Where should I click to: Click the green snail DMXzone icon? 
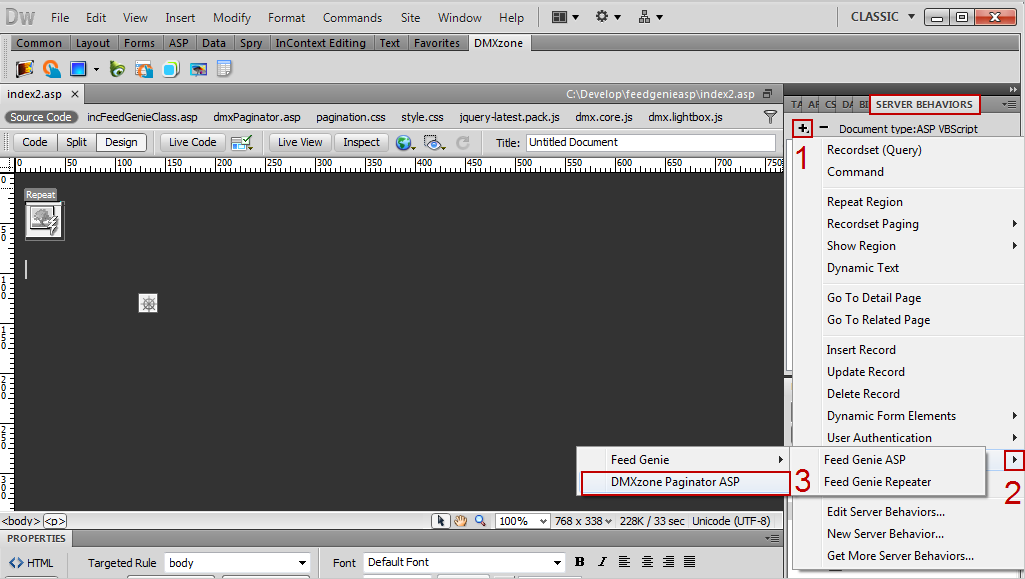pos(117,69)
